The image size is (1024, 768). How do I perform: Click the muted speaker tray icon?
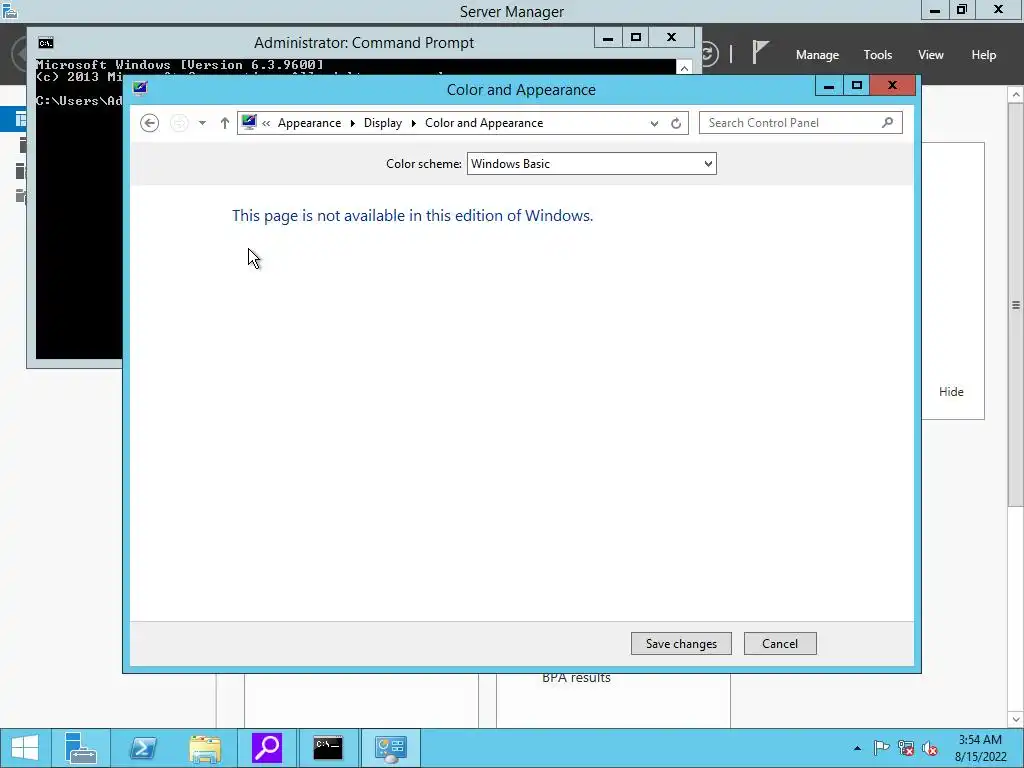[930, 748]
